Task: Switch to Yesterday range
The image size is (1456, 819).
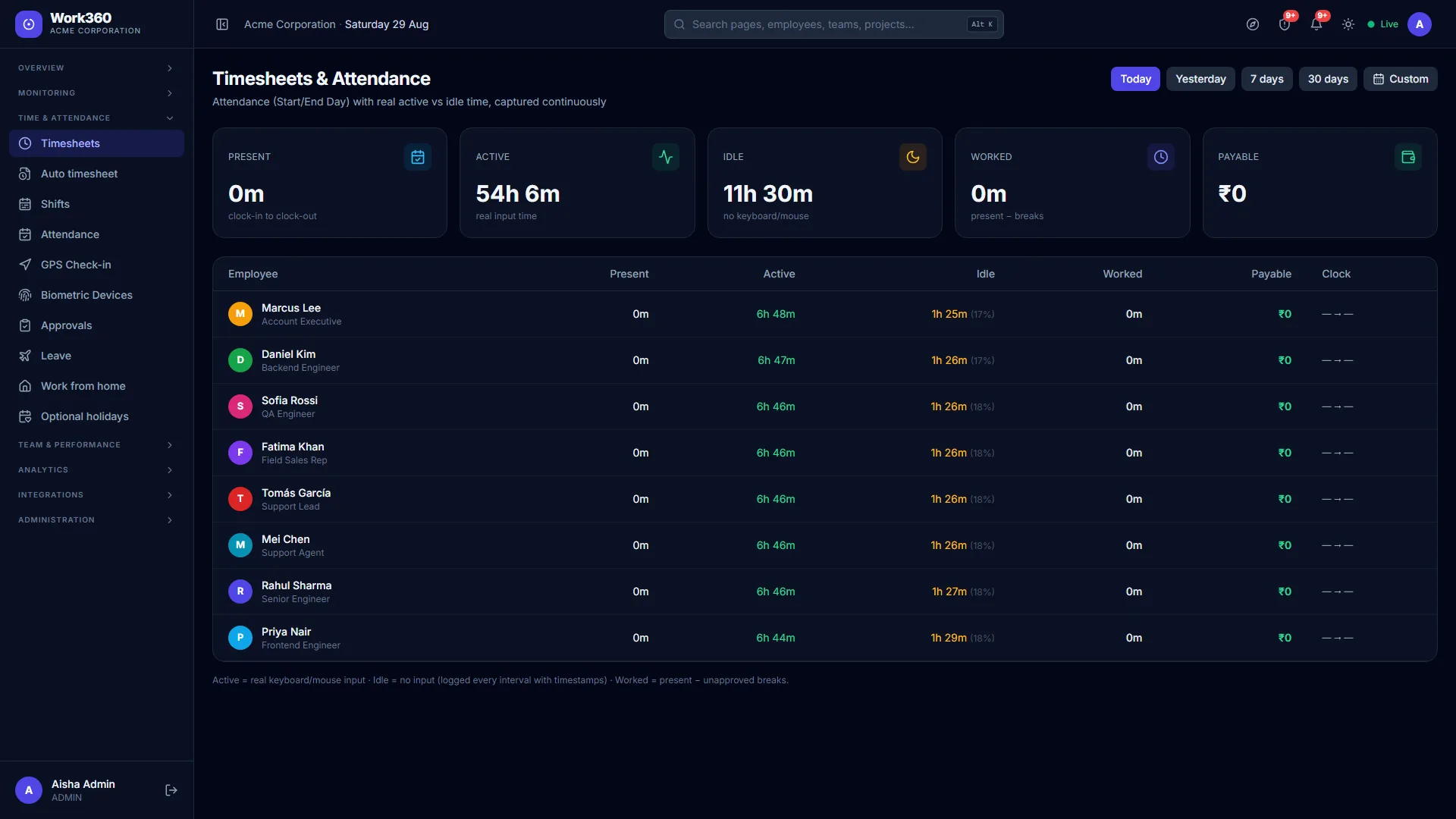Action: 1200,79
